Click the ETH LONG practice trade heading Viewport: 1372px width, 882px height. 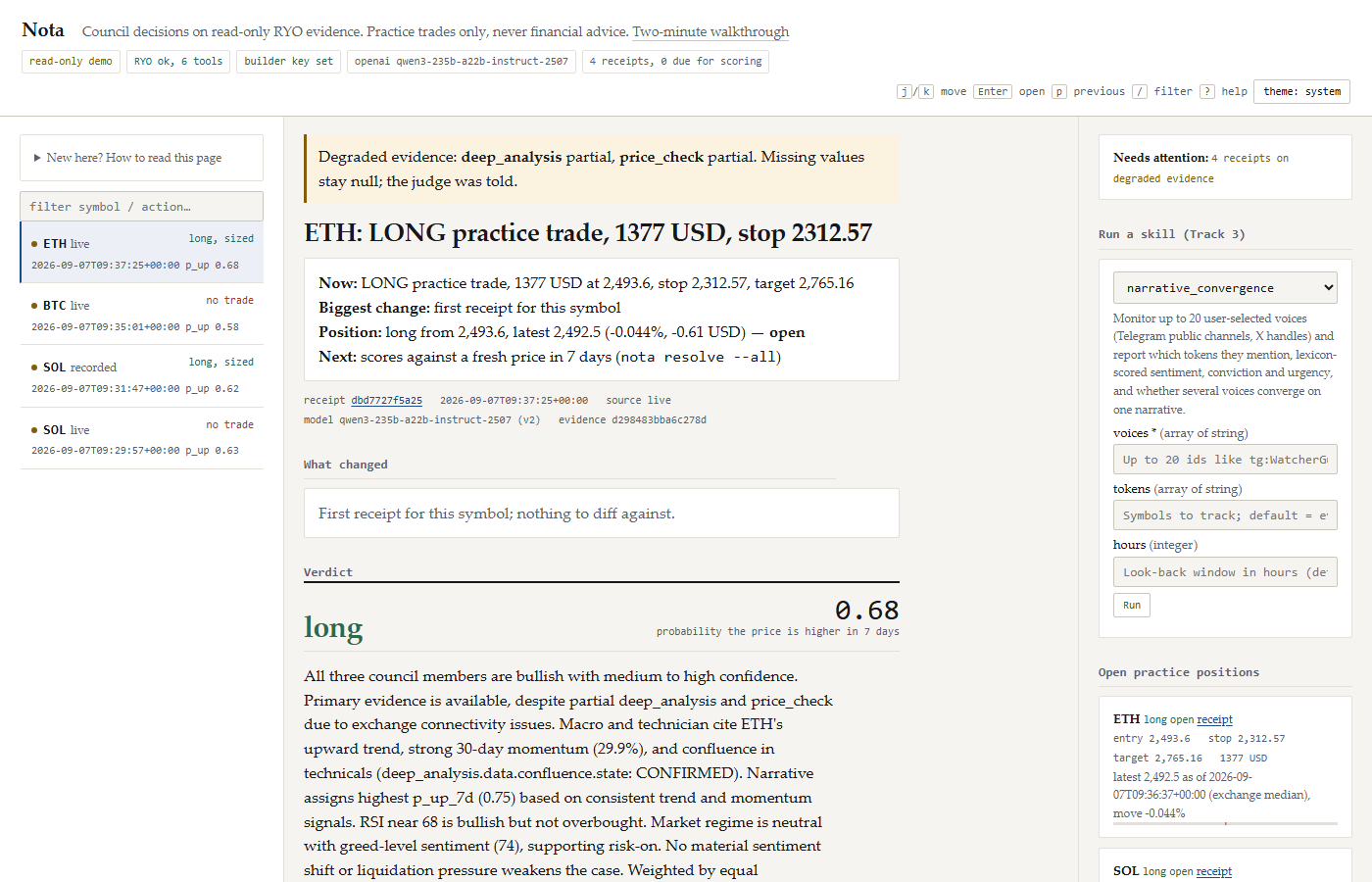(588, 233)
